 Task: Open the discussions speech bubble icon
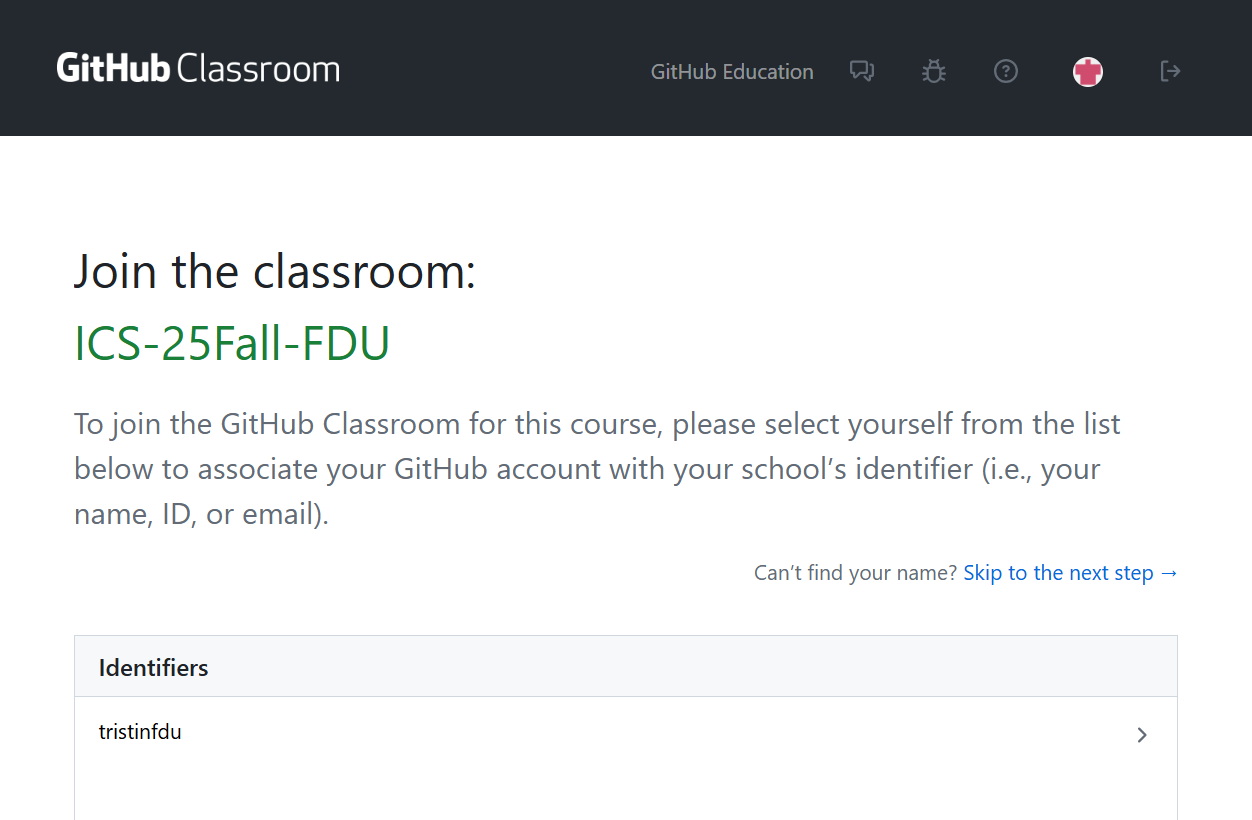(x=861, y=71)
